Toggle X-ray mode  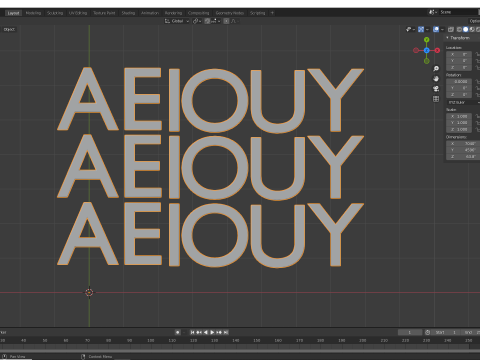pos(451,29)
